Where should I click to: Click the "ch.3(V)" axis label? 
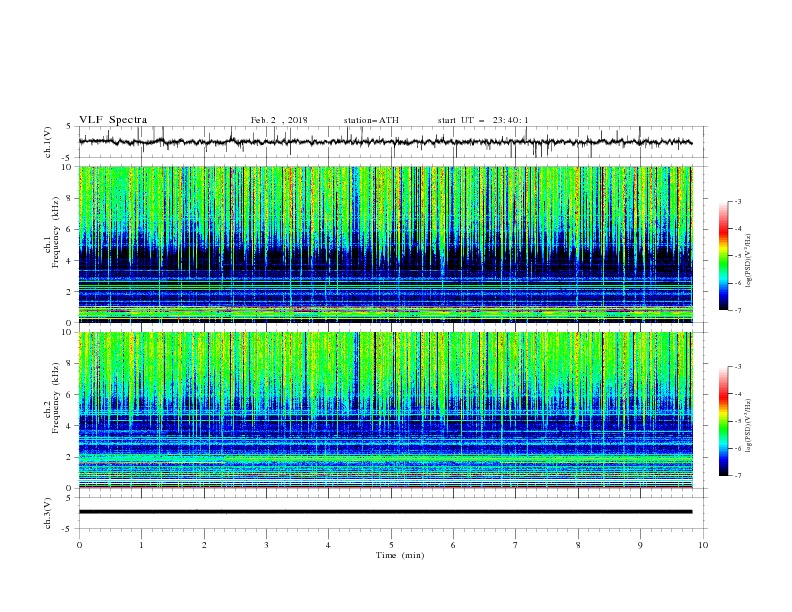point(48,513)
